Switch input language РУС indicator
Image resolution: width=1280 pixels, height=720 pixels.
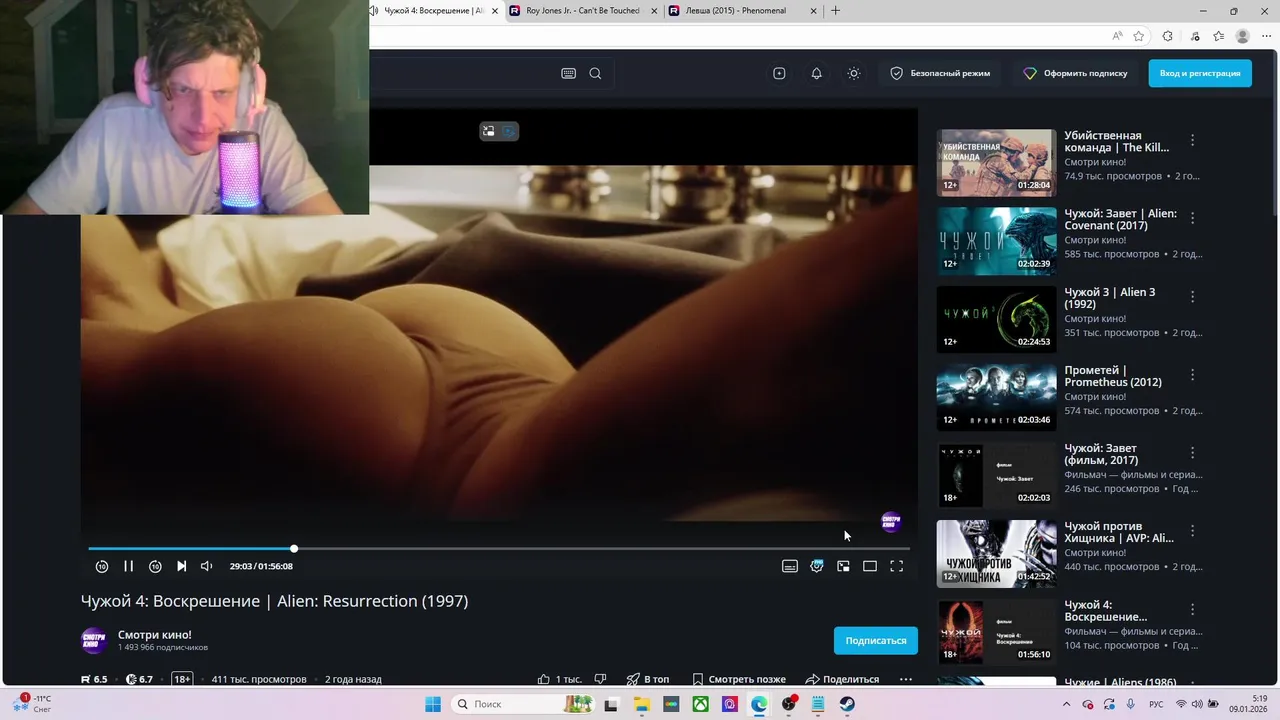click(1156, 704)
